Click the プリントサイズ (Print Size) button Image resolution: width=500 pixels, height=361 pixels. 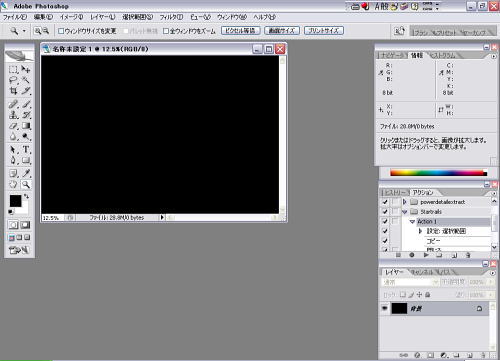324,31
